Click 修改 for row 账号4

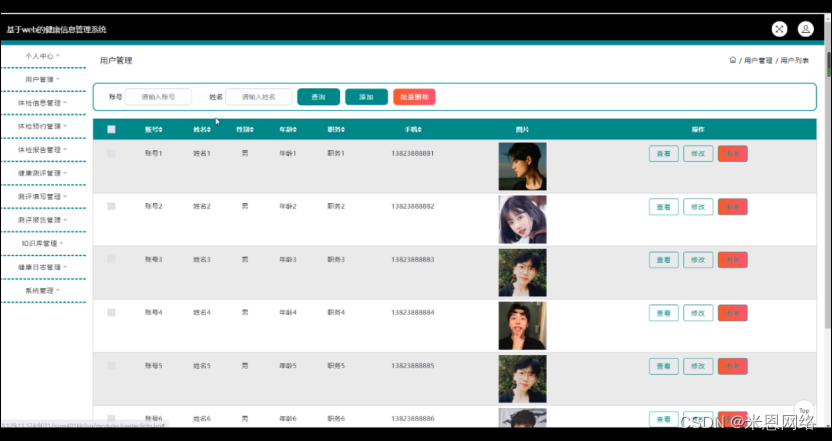coord(698,313)
